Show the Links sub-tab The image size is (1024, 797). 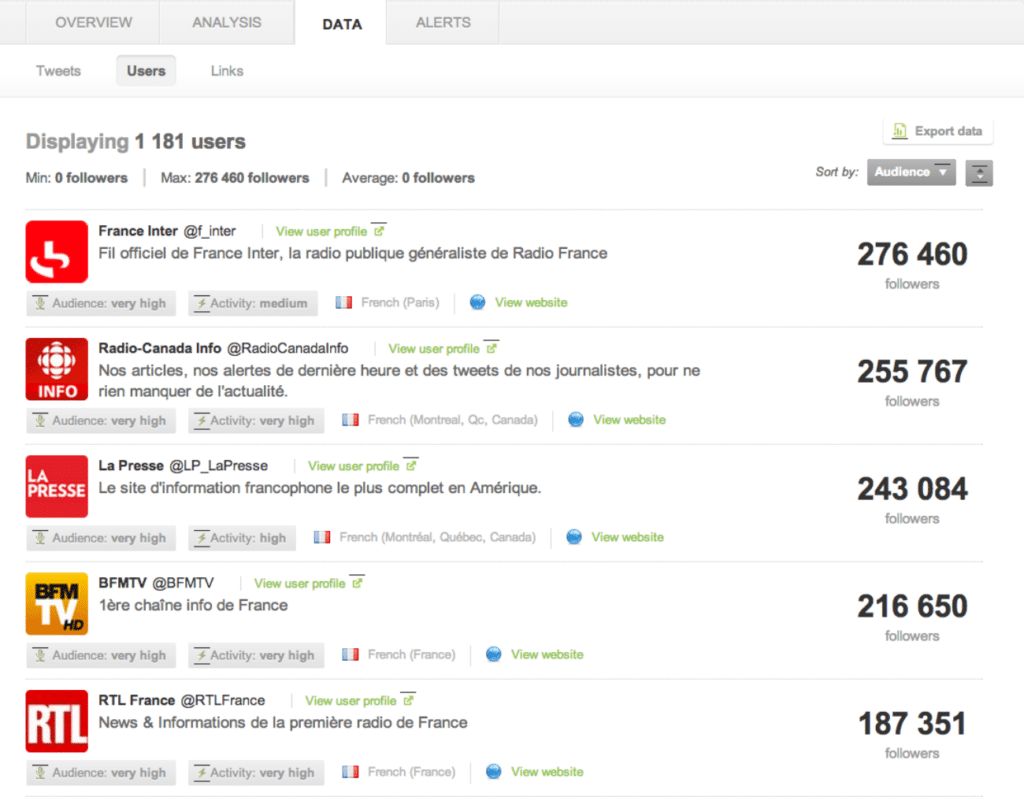227,71
